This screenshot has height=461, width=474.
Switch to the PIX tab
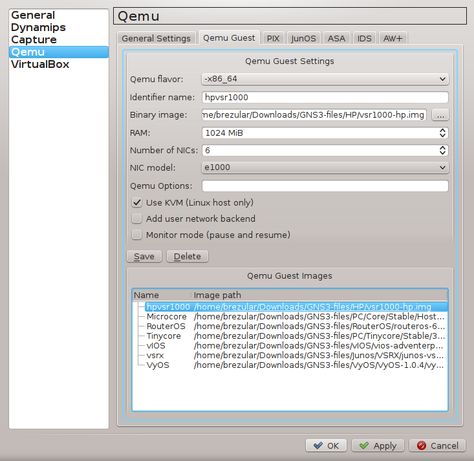273,38
